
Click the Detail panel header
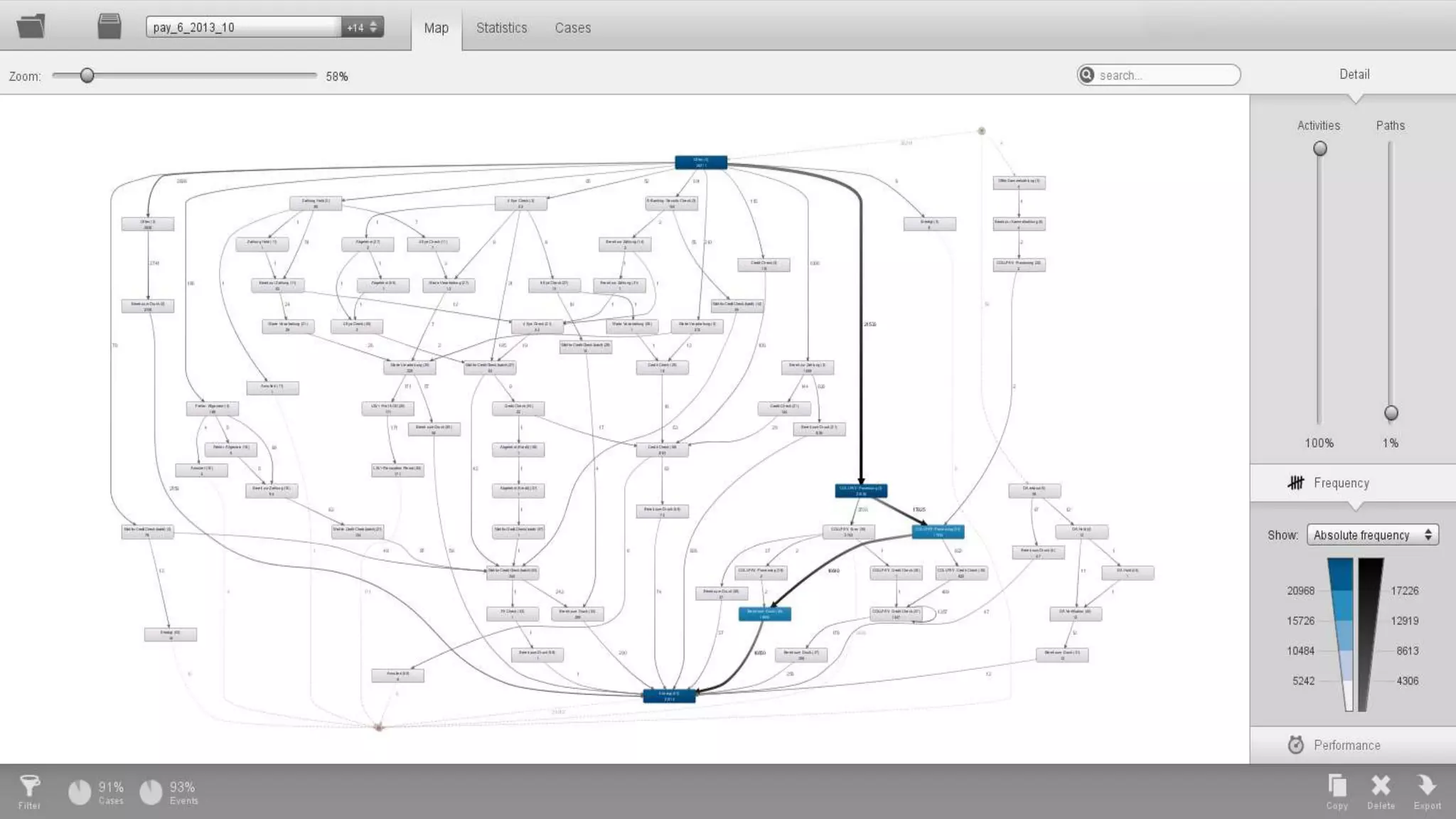pyautogui.click(x=1354, y=74)
